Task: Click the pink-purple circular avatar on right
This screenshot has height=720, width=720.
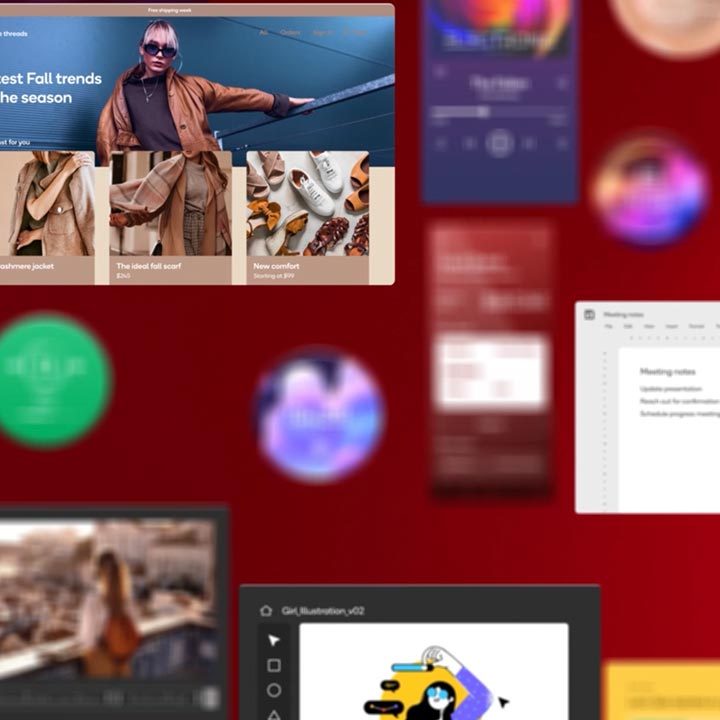Action: tap(651, 188)
